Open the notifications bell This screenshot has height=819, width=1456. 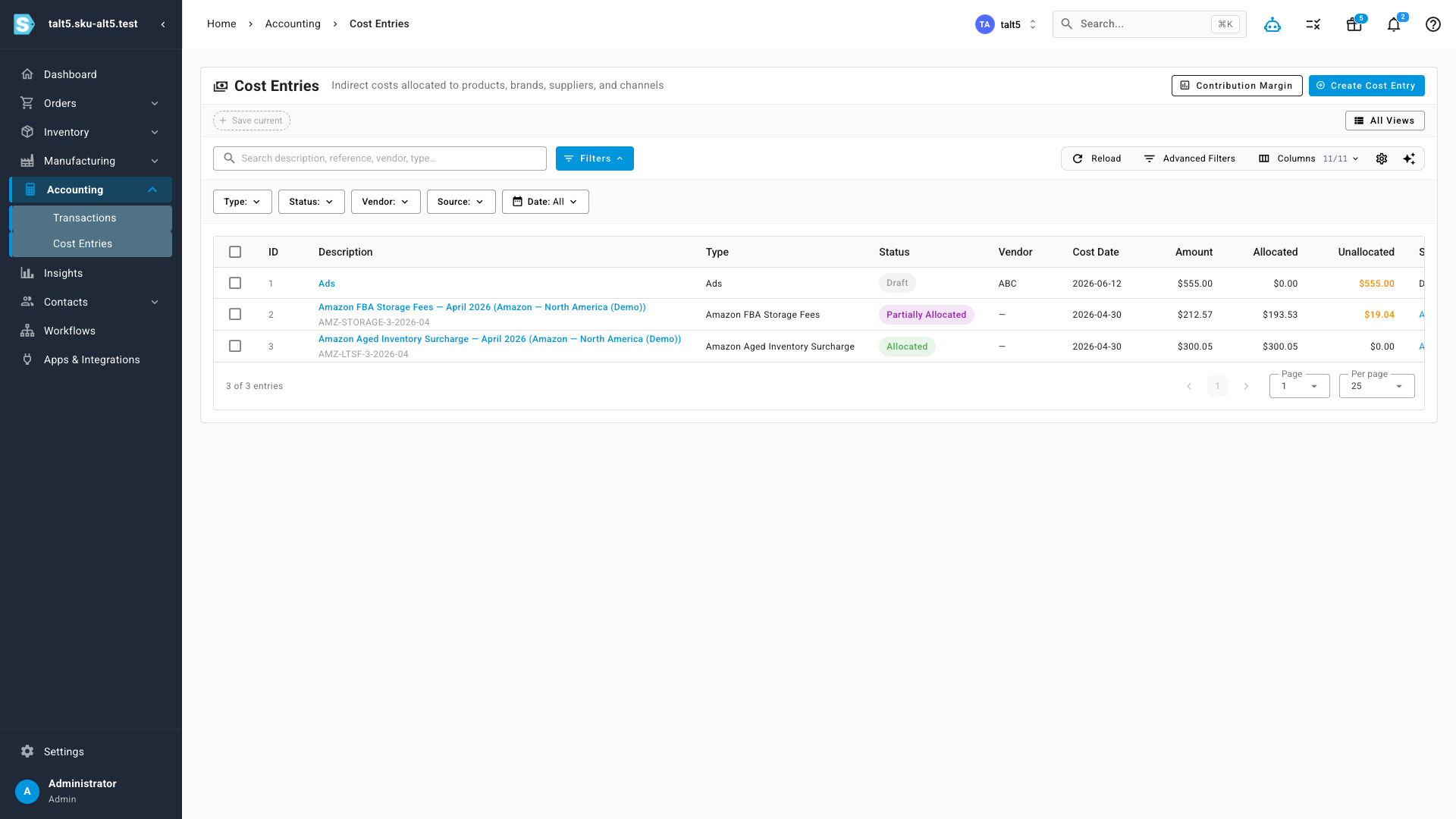[x=1394, y=24]
